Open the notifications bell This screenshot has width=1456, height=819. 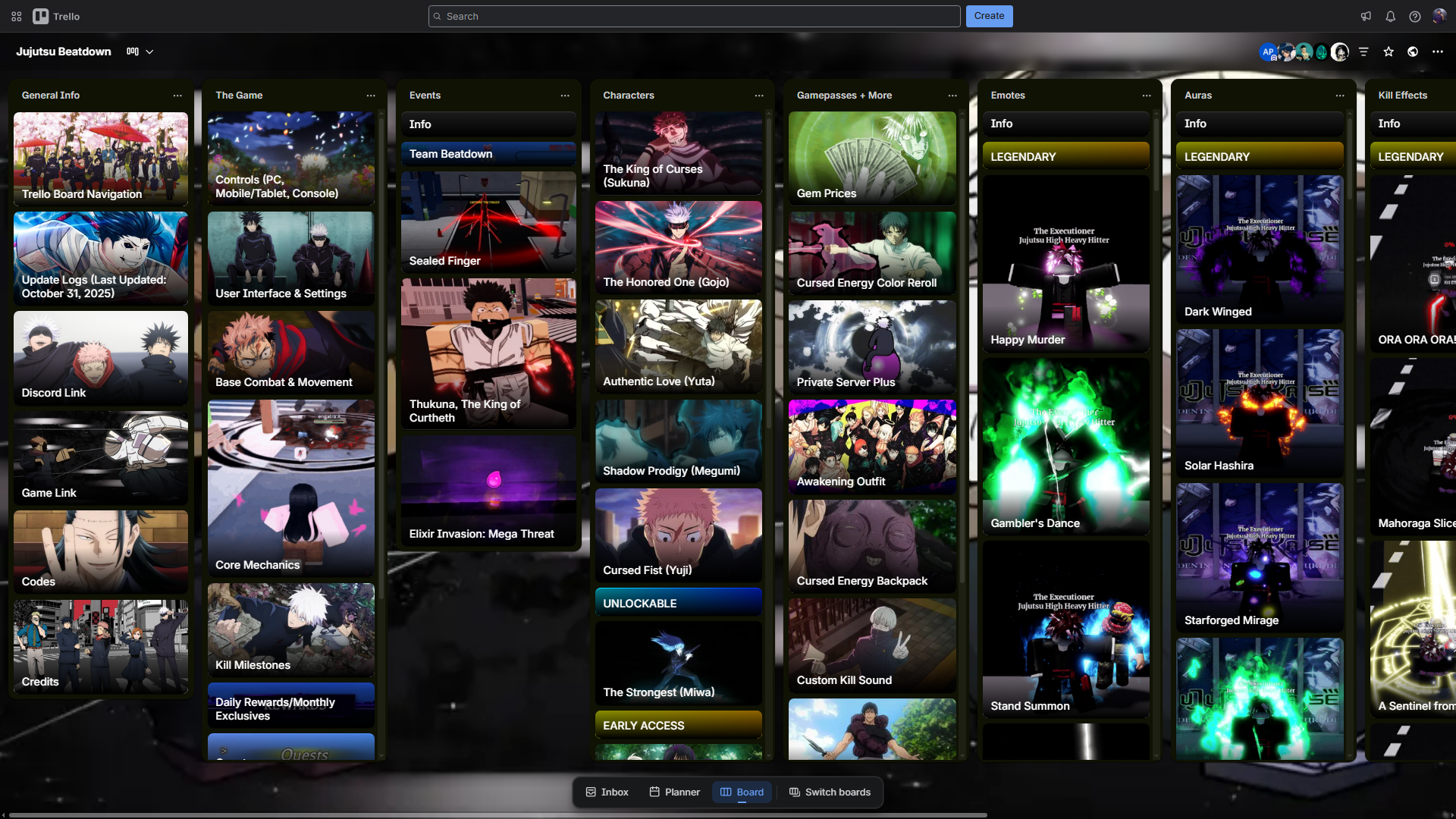pos(1390,16)
